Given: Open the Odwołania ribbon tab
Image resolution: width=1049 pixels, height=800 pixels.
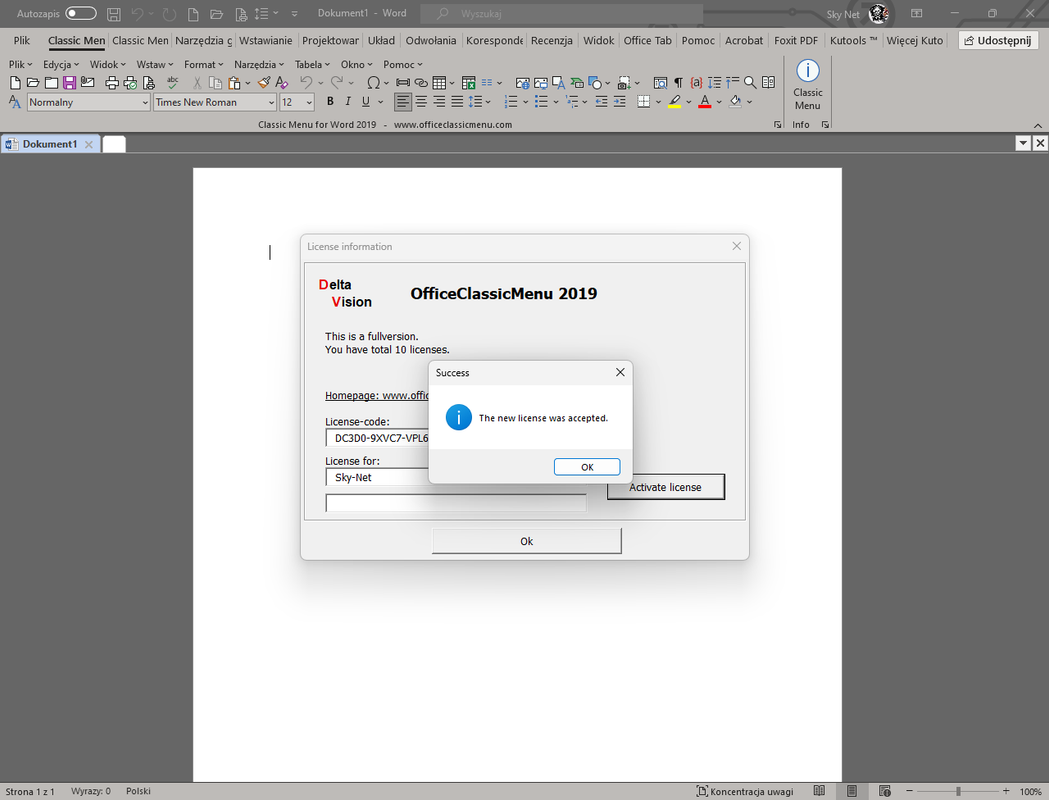Looking at the screenshot, I should click(x=431, y=40).
